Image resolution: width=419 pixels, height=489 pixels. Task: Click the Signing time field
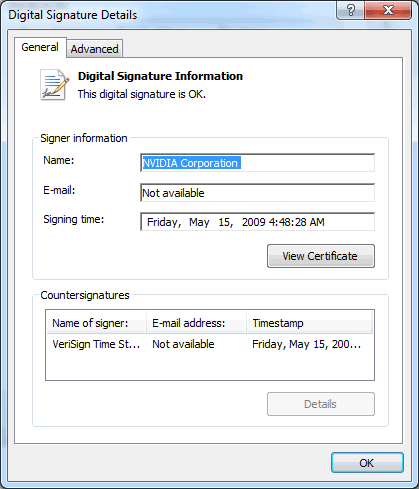[257, 222]
